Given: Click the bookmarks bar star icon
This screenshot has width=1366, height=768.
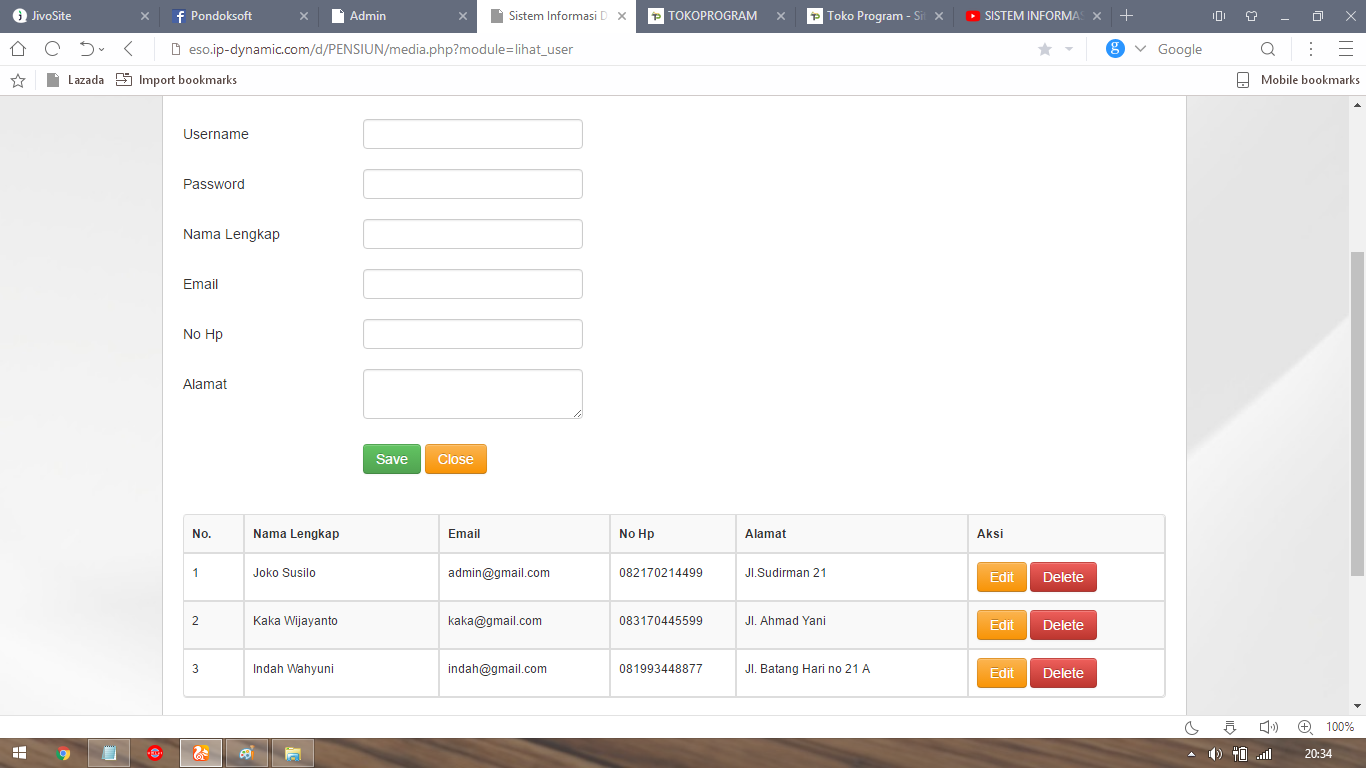Looking at the screenshot, I should pos(18,80).
